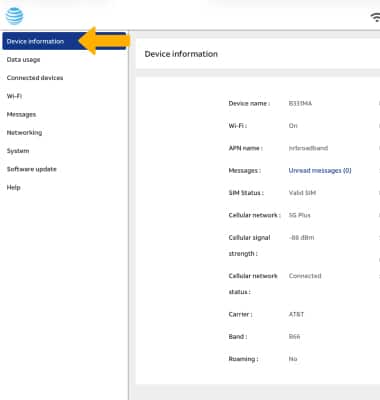This screenshot has width=380, height=400.
Task: Click the Connected network status value
Action: point(305,276)
